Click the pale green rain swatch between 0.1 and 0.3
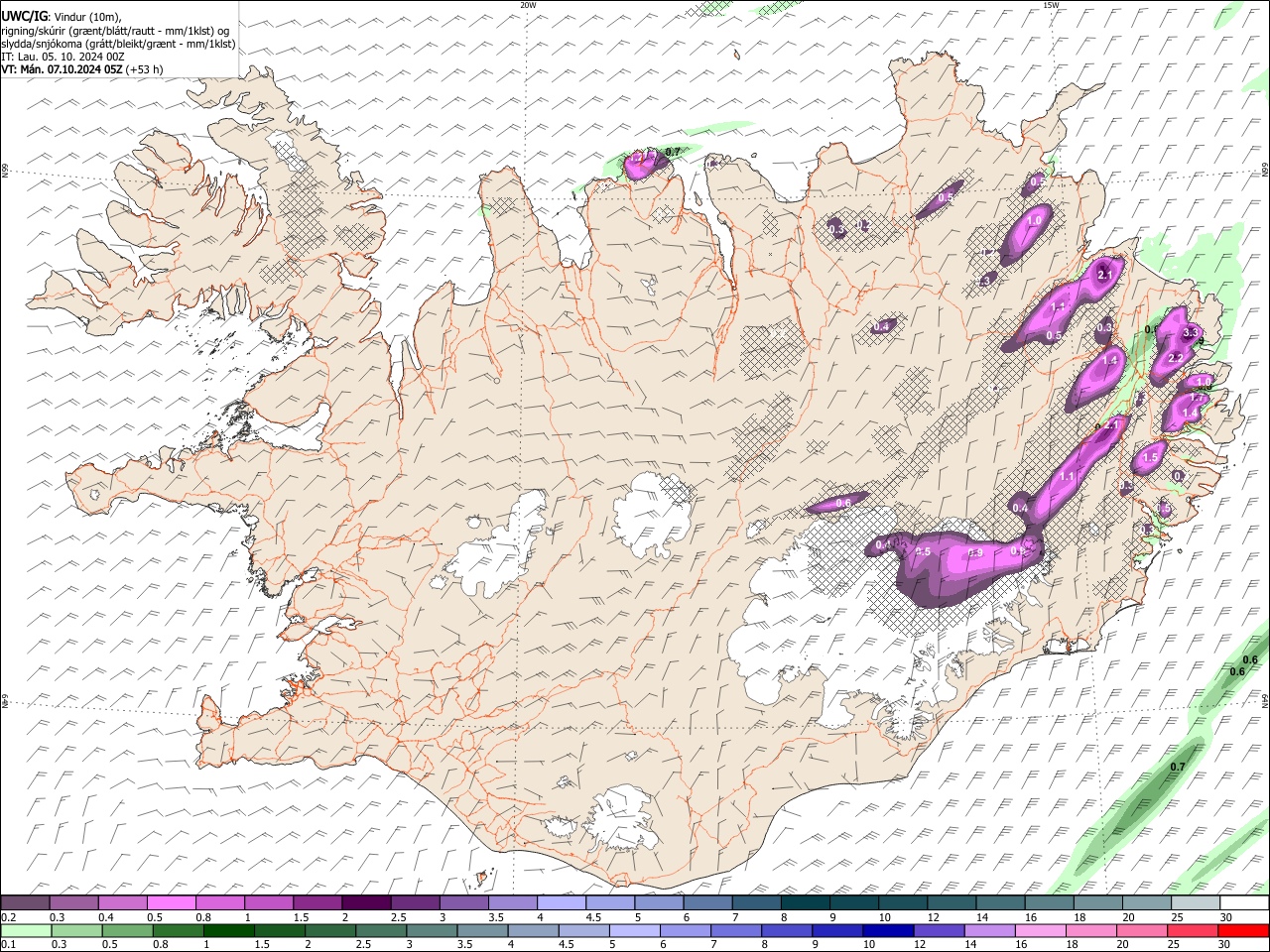Image resolution: width=1270 pixels, height=952 pixels. [x=27, y=931]
